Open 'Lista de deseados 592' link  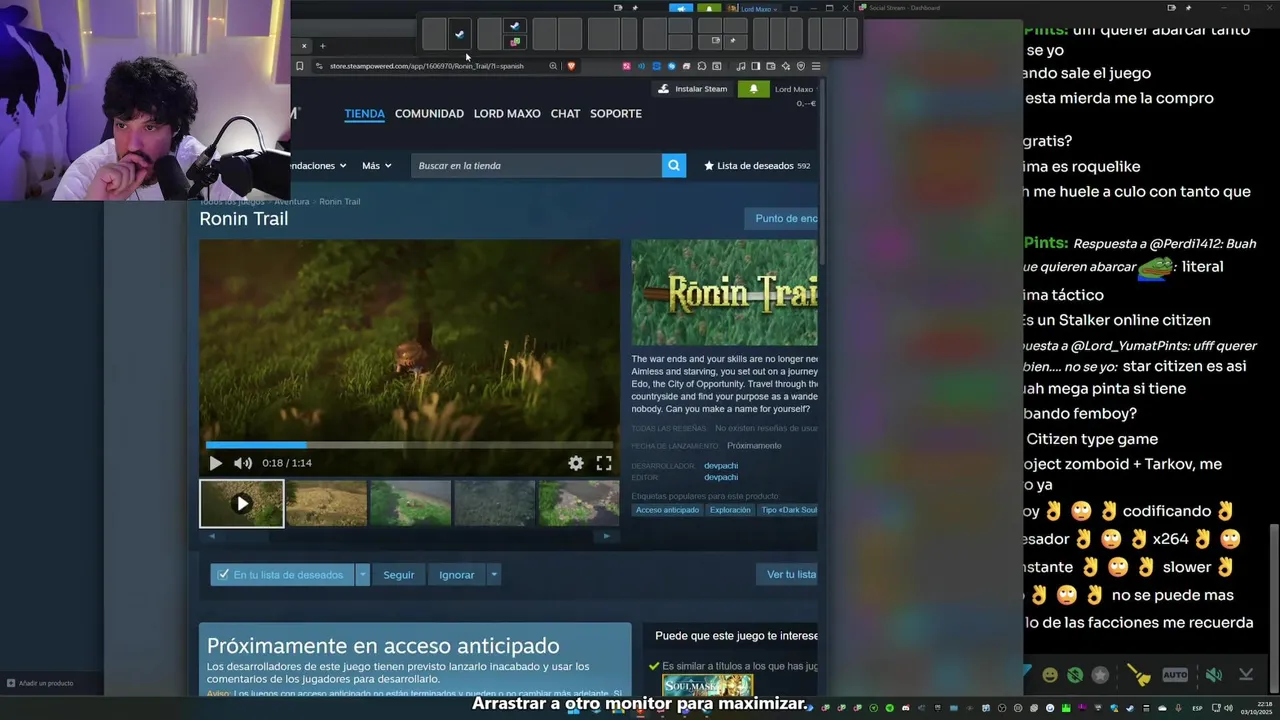pyautogui.click(x=757, y=166)
